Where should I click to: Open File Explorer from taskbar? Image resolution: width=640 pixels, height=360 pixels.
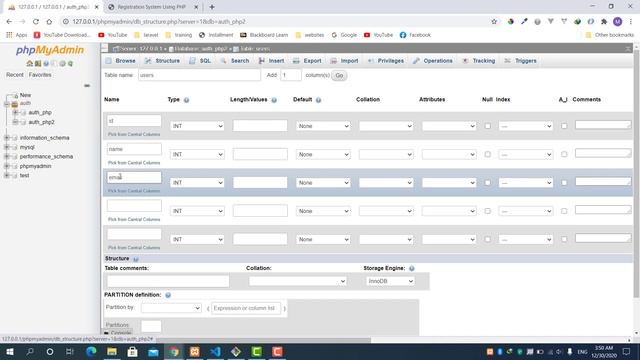click(x=112, y=351)
